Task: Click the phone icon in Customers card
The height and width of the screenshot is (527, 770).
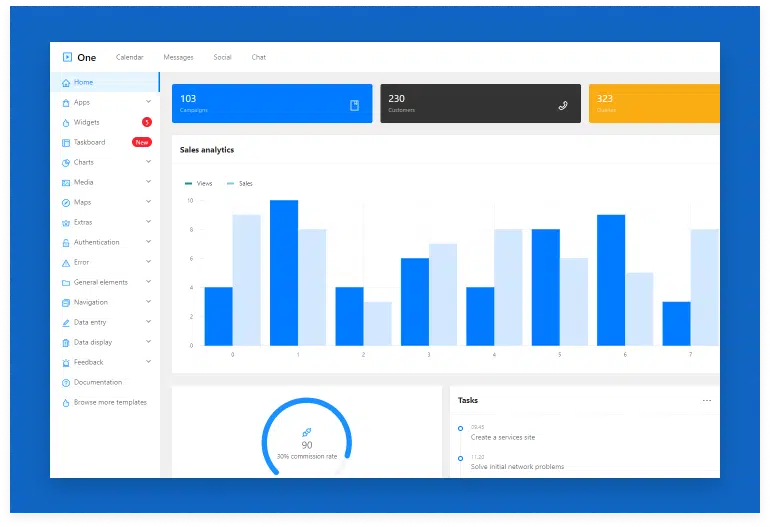Action: click(x=563, y=105)
